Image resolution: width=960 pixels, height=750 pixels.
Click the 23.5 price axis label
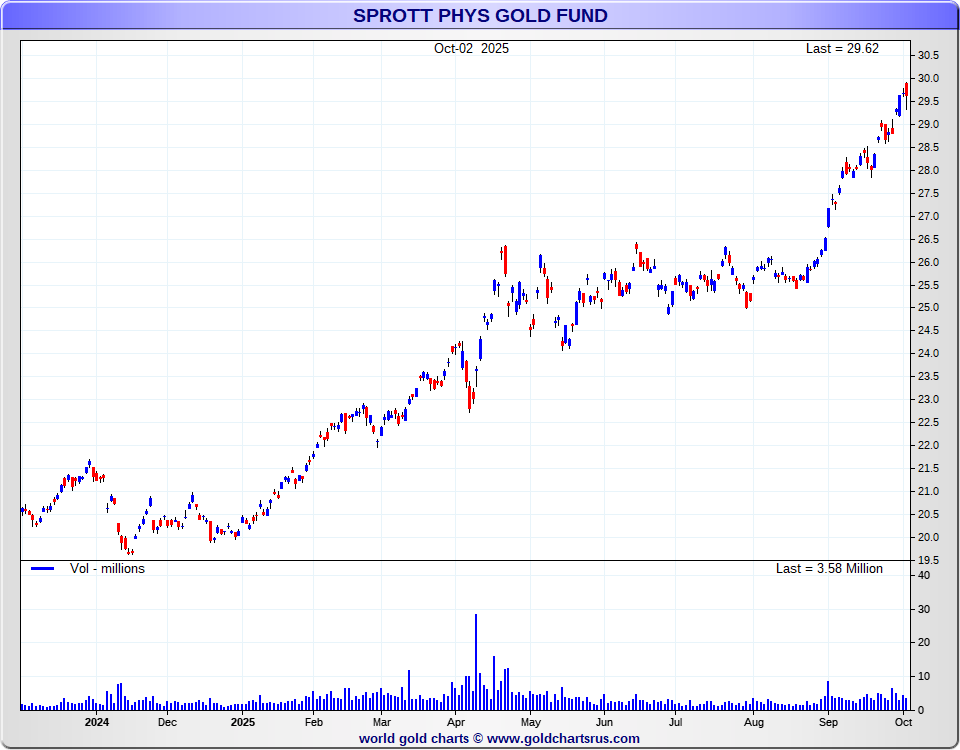tap(928, 377)
